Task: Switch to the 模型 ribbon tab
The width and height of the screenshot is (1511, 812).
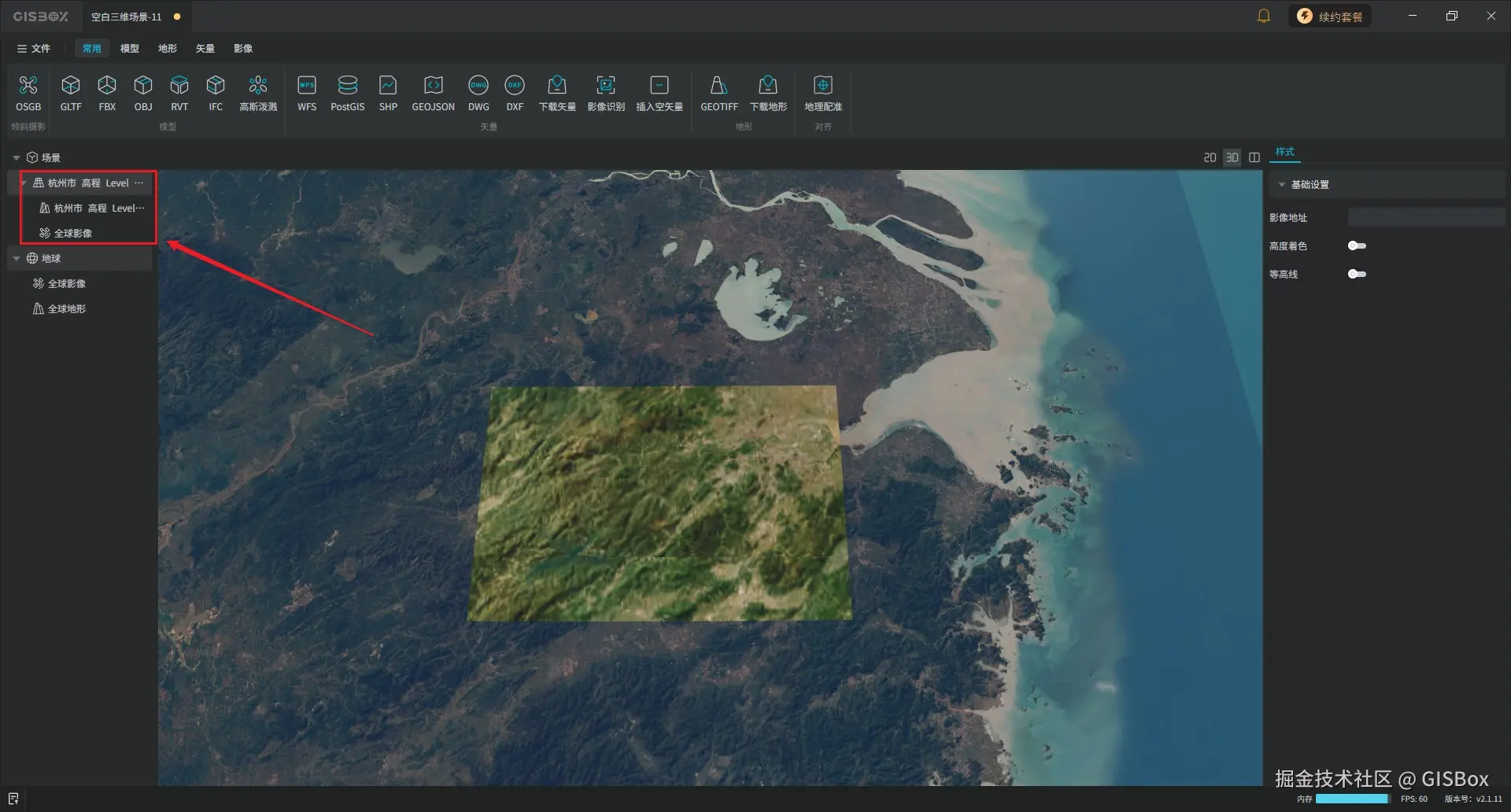Action: [x=130, y=48]
